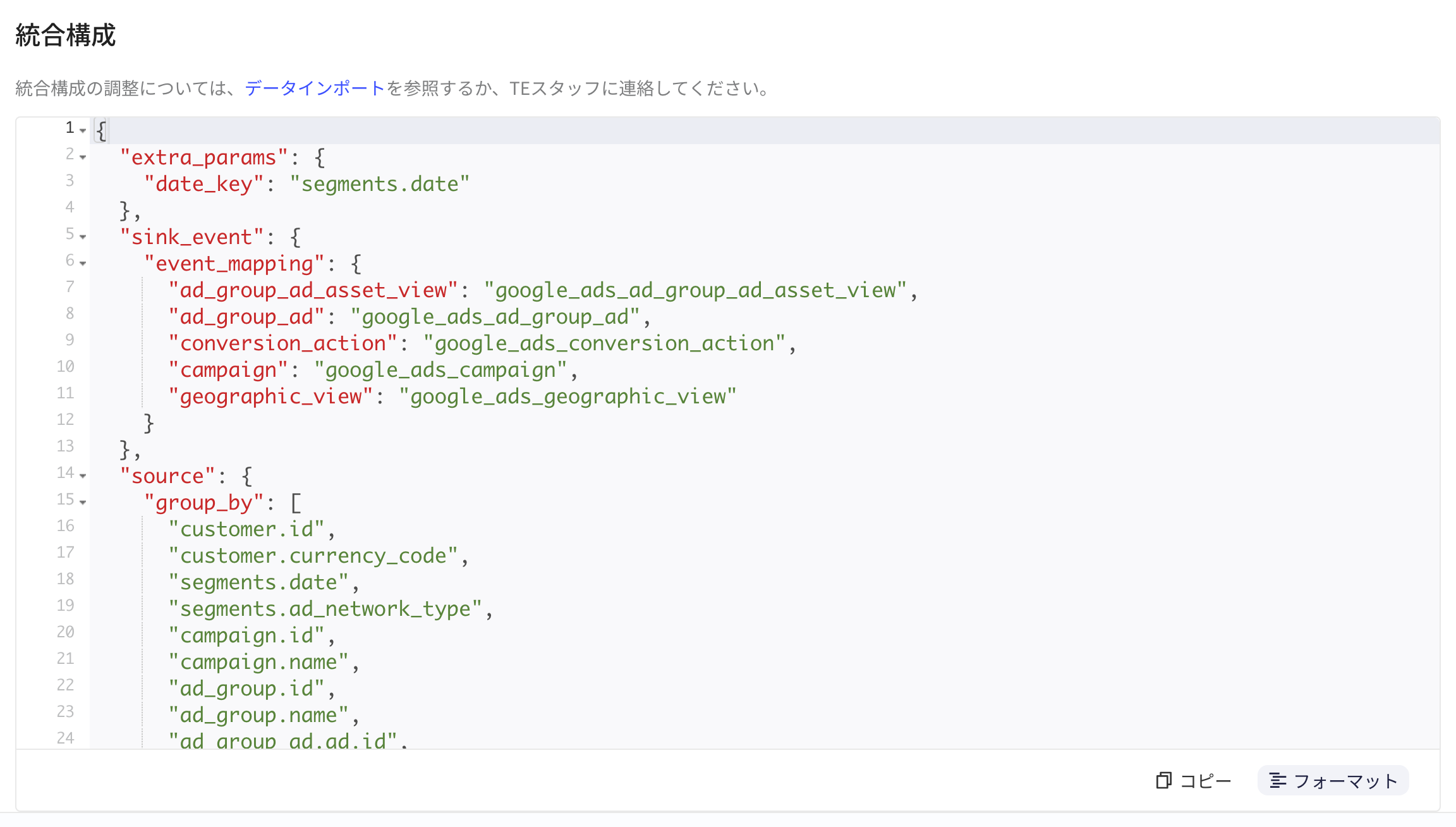Collapse the group_by fold arrow on line 15
This screenshot has width=1456, height=827.
pos(83,502)
